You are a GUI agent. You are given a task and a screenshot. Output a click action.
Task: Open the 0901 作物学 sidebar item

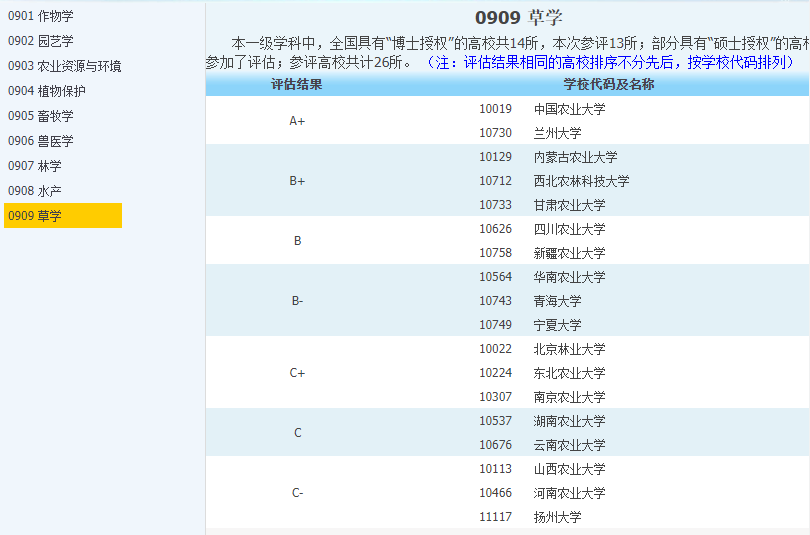[x=41, y=16]
